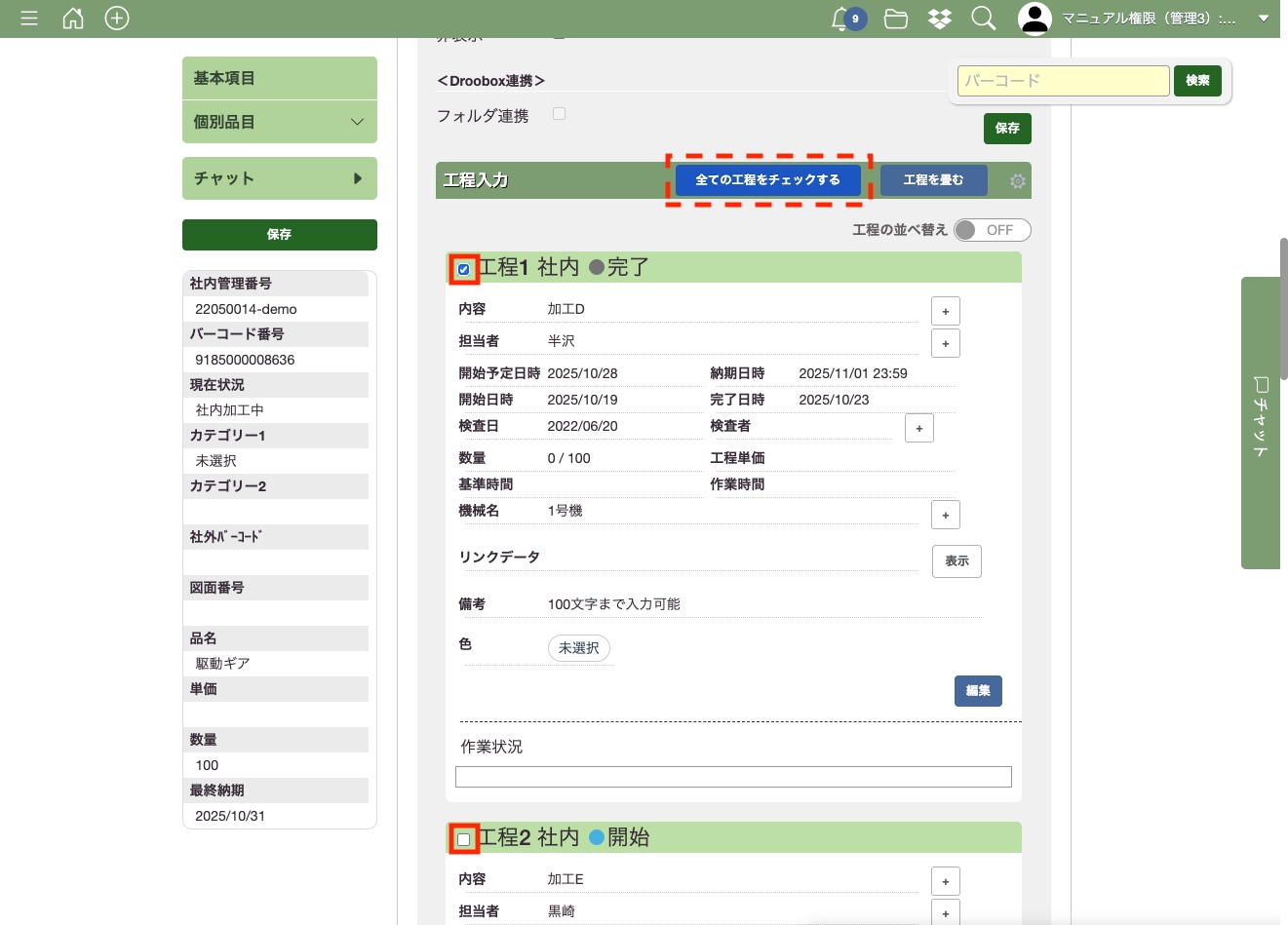Screen dimensions: 1288x925
Task: Open user account dropdown arrow
Action: 1264,19
